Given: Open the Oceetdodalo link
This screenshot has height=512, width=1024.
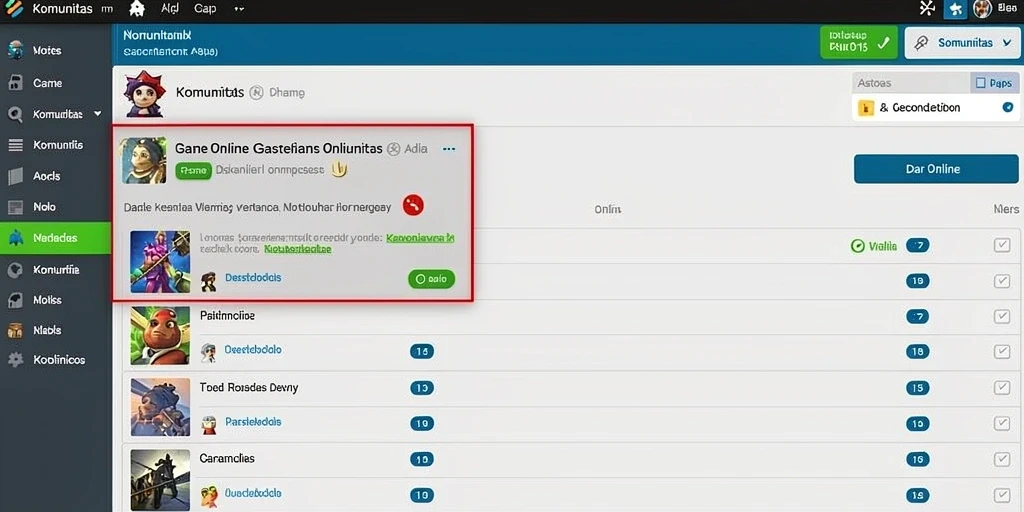Looking at the screenshot, I should tap(253, 349).
